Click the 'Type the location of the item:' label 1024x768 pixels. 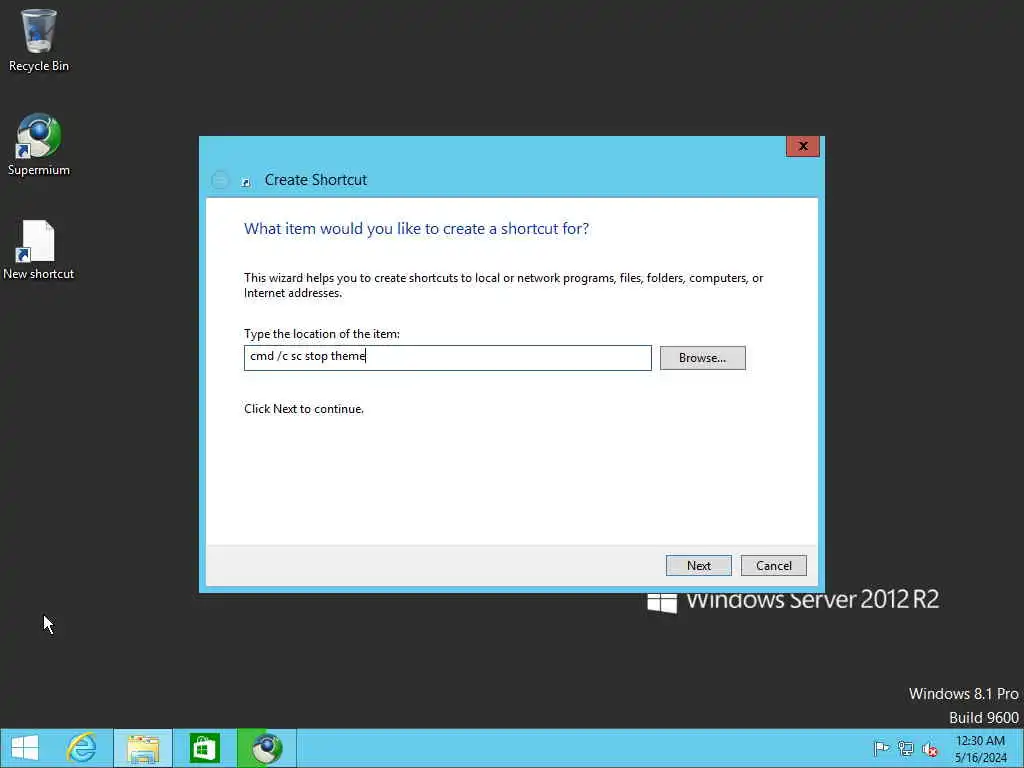click(322, 334)
